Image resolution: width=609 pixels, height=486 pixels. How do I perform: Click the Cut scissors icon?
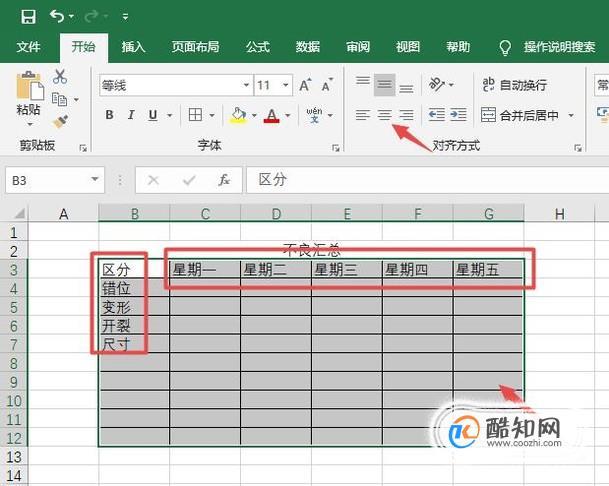coord(60,77)
